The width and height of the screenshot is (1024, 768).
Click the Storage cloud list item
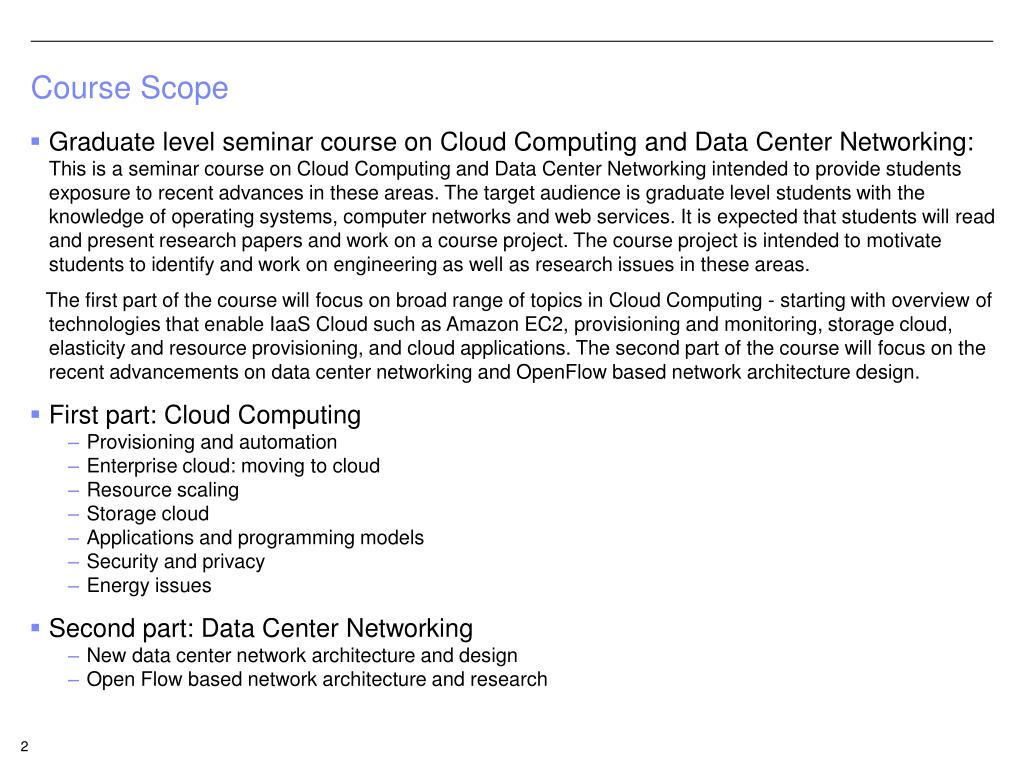[x=148, y=513]
